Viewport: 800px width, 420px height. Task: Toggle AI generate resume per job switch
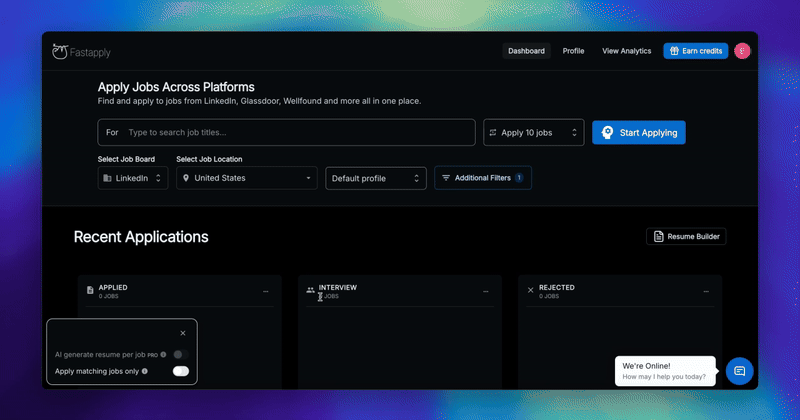tap(180, 354)
